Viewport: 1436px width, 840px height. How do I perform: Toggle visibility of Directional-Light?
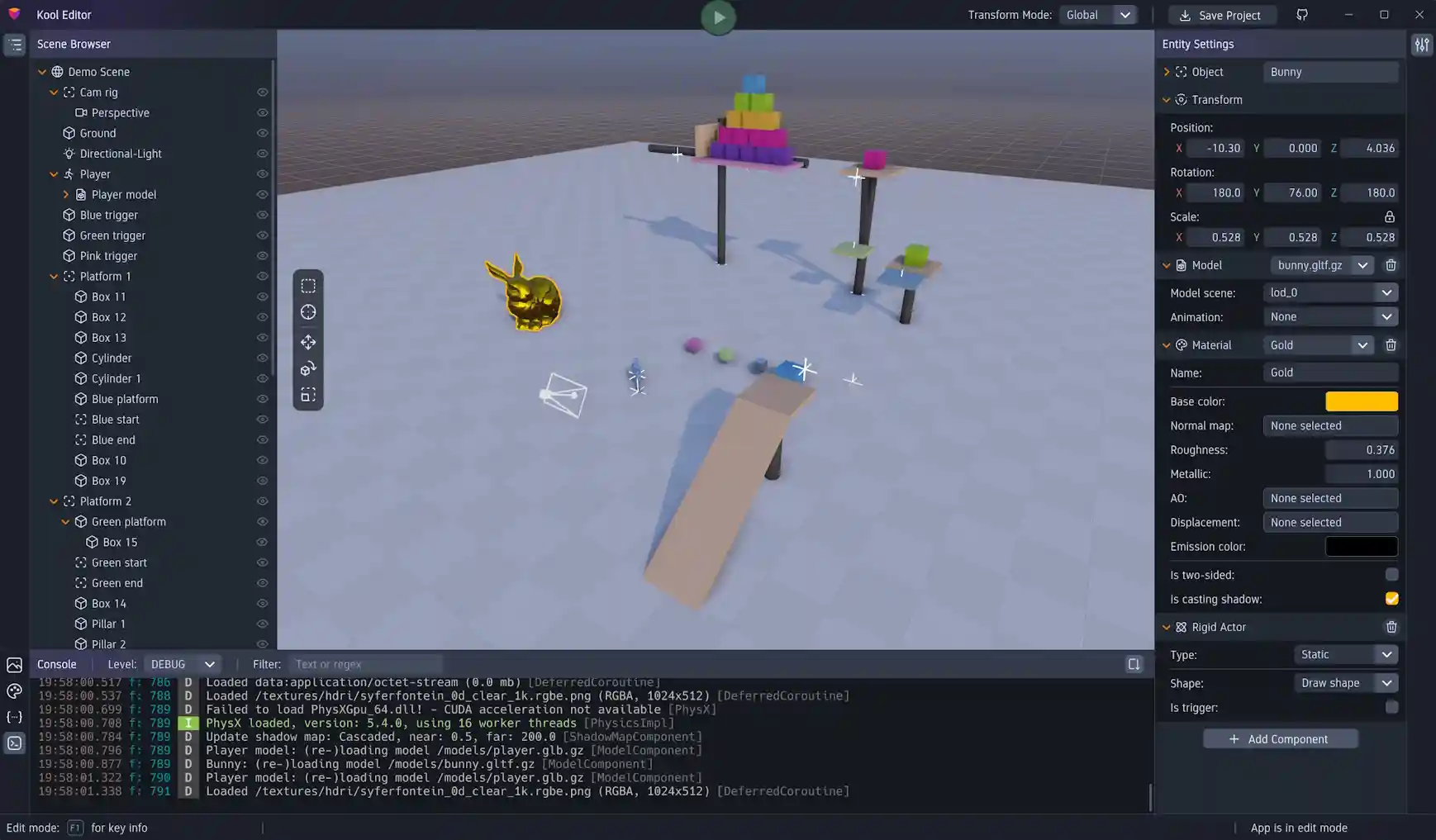(x=262, y=154)
